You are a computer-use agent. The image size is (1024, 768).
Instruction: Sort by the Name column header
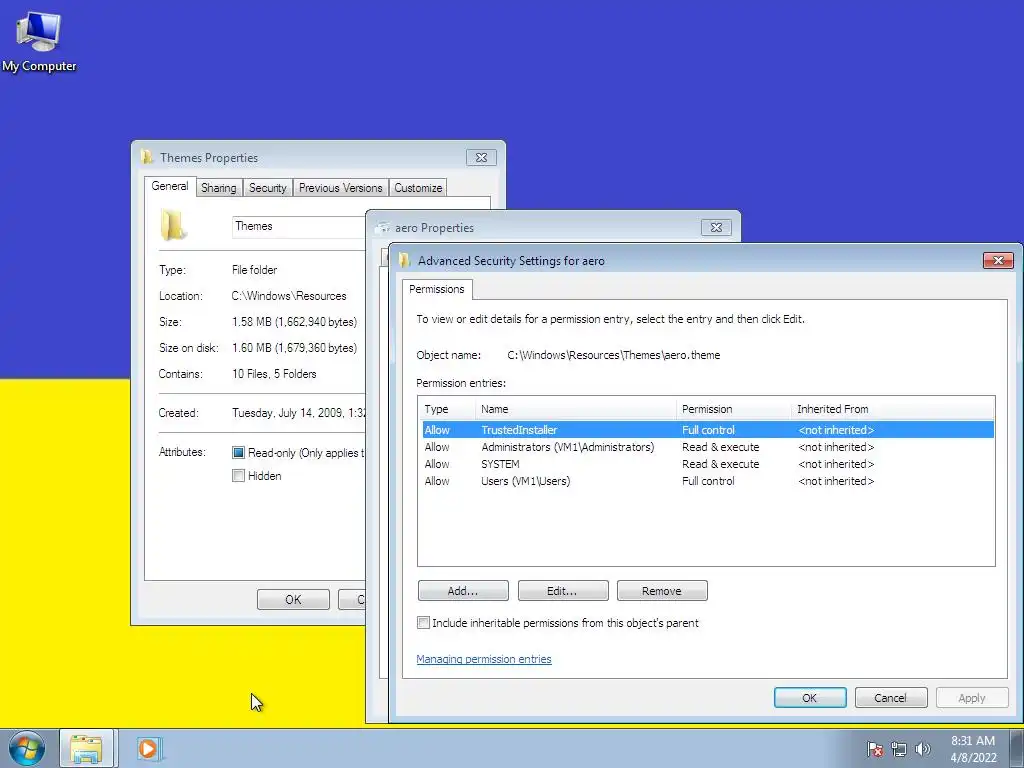tap(575, 409)
